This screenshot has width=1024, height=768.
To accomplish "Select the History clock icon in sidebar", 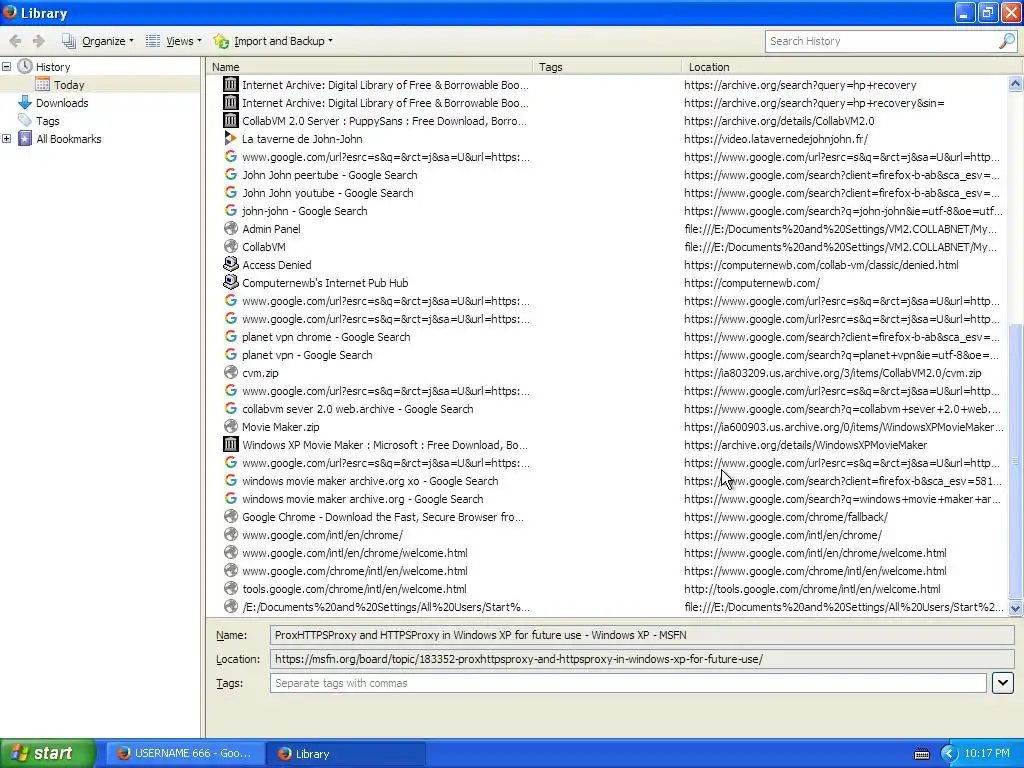I will coord(25,66).
